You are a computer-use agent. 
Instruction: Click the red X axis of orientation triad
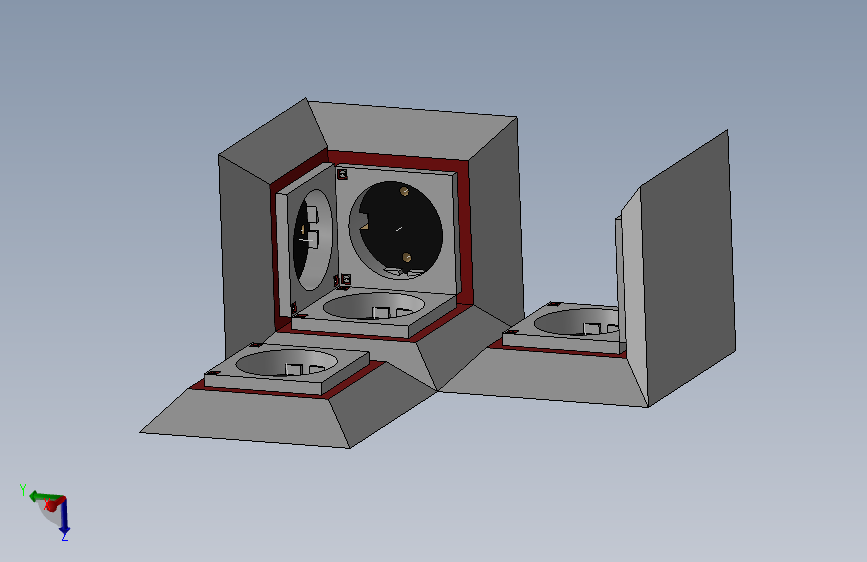(x=51, y=505)
